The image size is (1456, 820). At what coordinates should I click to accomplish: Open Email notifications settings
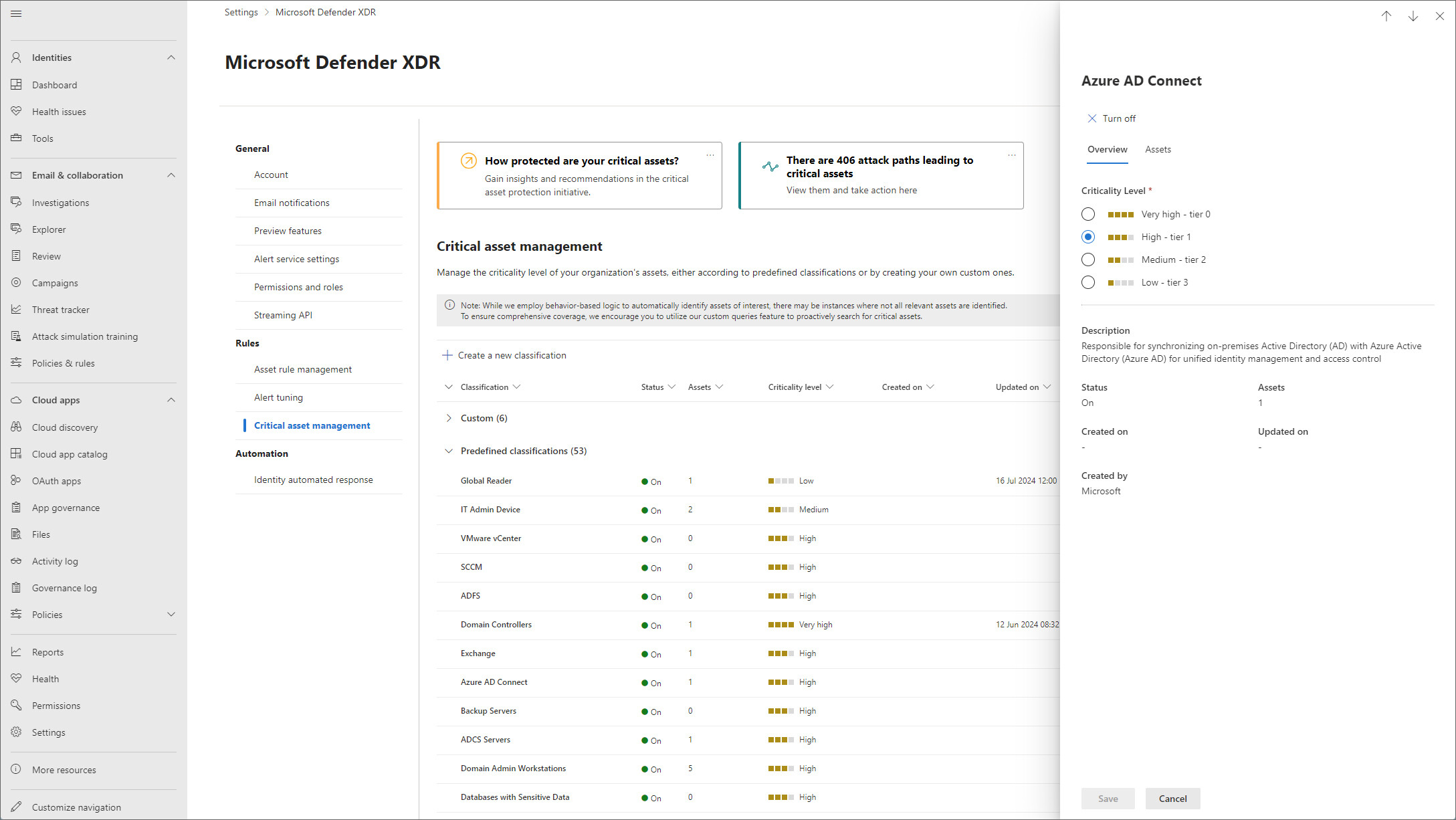(292, 203)
